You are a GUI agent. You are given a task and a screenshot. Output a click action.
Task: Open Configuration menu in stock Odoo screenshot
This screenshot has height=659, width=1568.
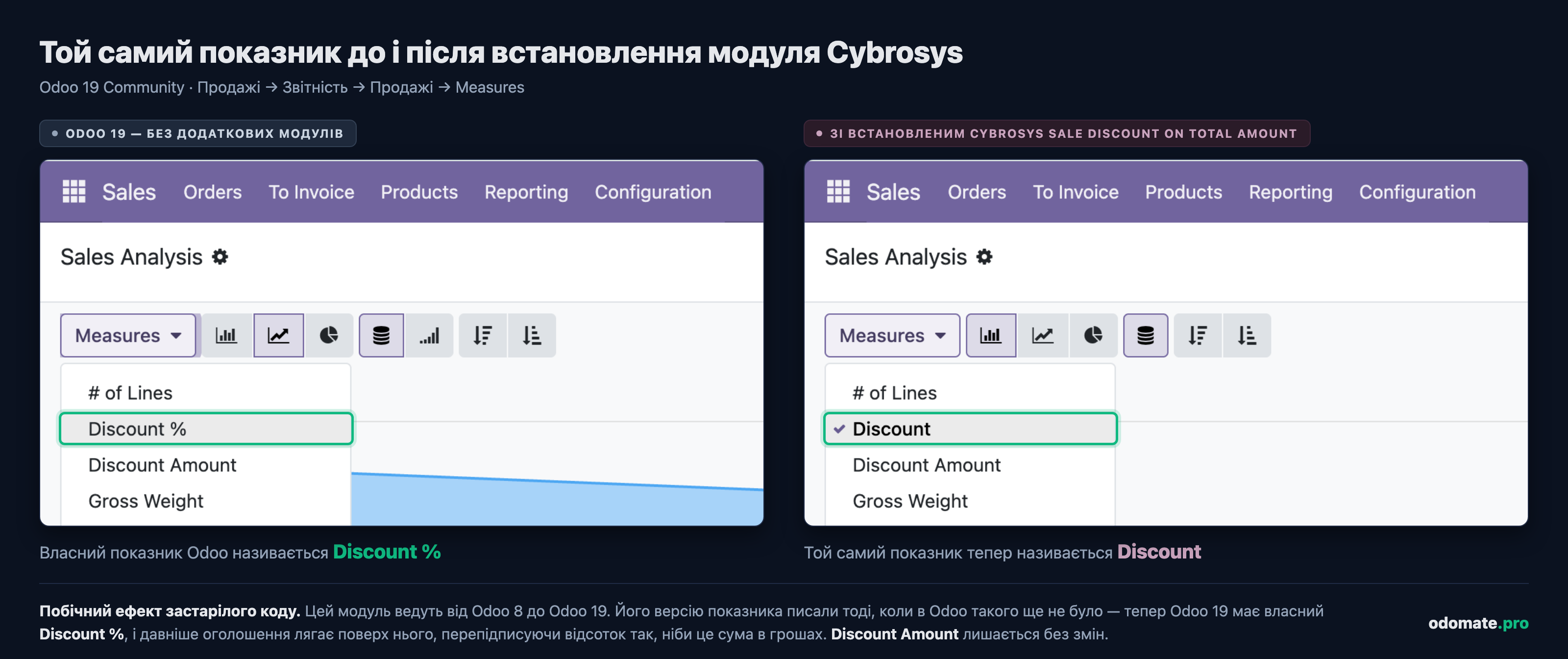(653, 193)
